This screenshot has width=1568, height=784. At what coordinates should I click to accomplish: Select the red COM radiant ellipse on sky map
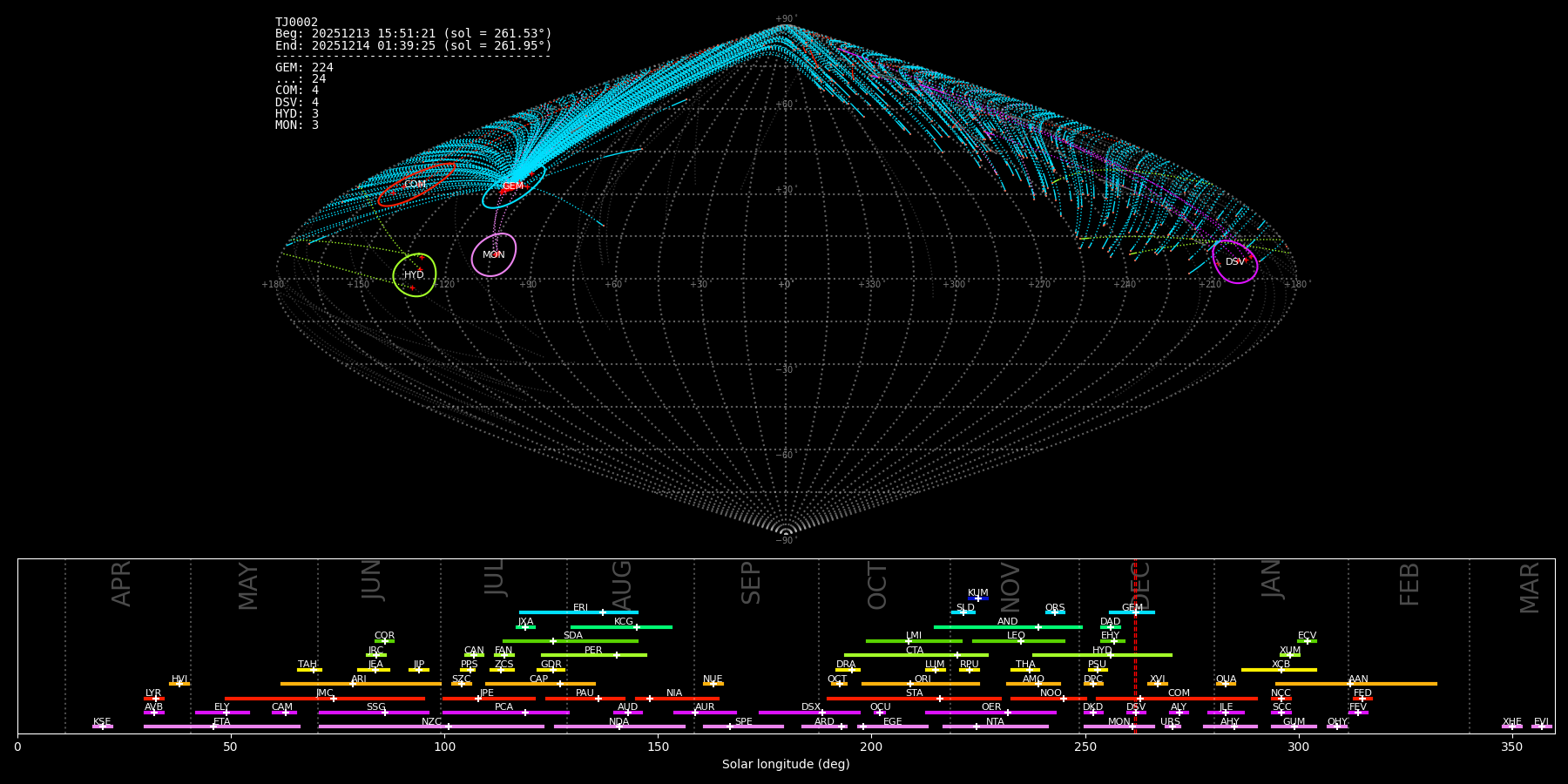(x=416, y=185)
